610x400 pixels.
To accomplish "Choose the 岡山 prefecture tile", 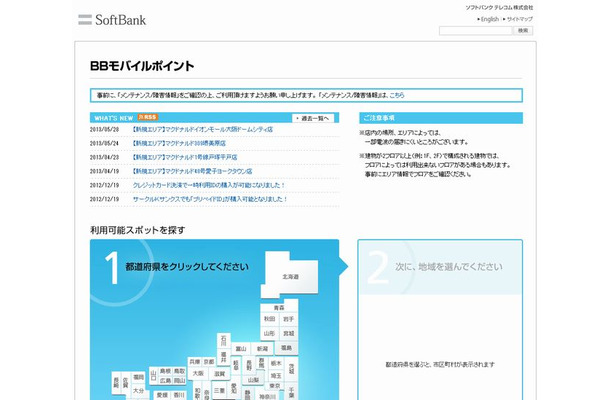I will pos(179,381).
